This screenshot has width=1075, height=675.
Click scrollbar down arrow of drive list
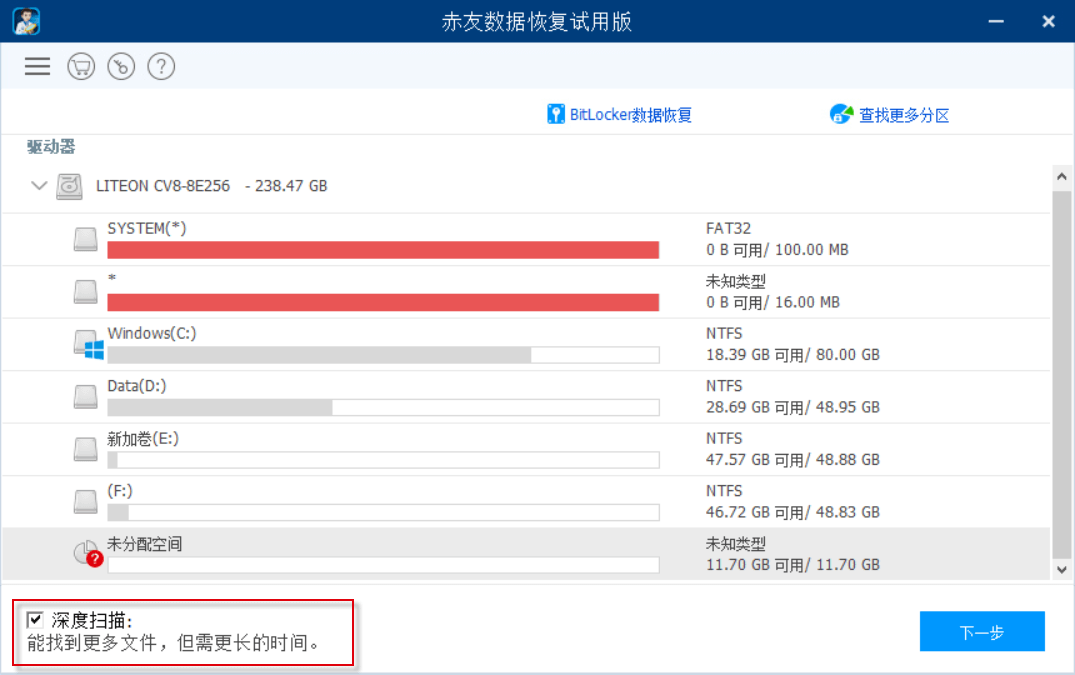1061,569
